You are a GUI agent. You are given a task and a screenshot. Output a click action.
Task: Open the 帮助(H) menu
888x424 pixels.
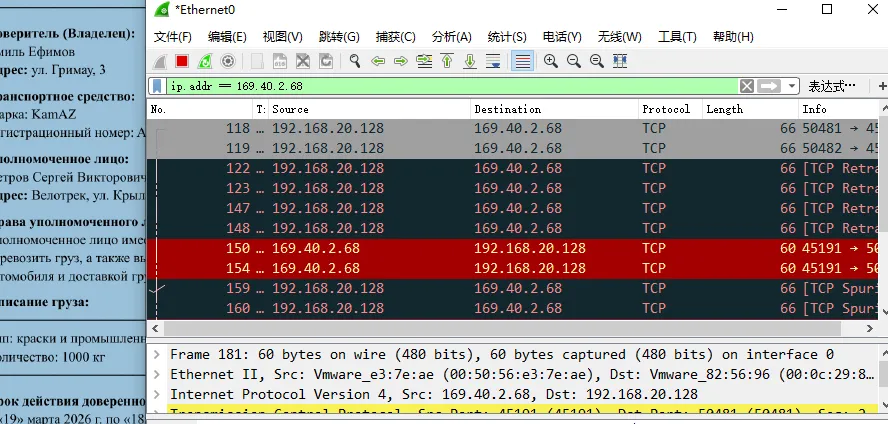coord(733,37)
